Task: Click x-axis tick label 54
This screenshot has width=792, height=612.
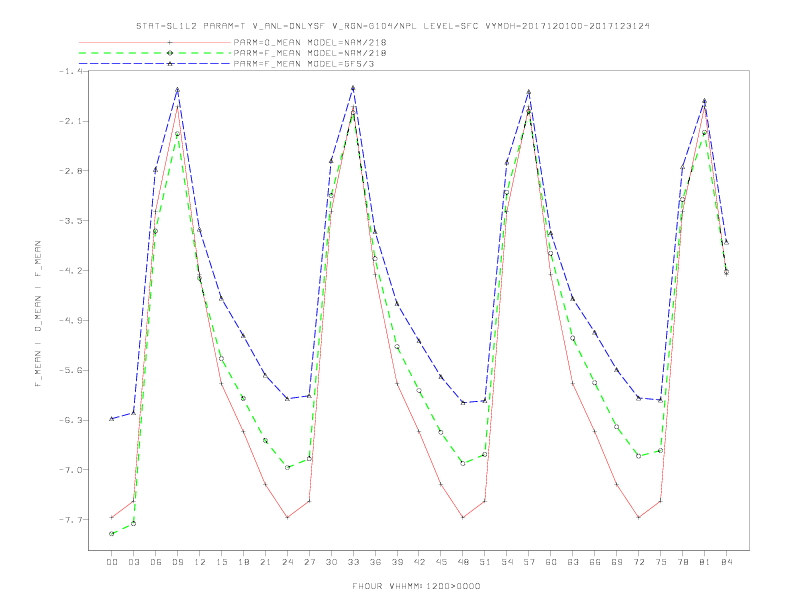Action: point(507,562)
